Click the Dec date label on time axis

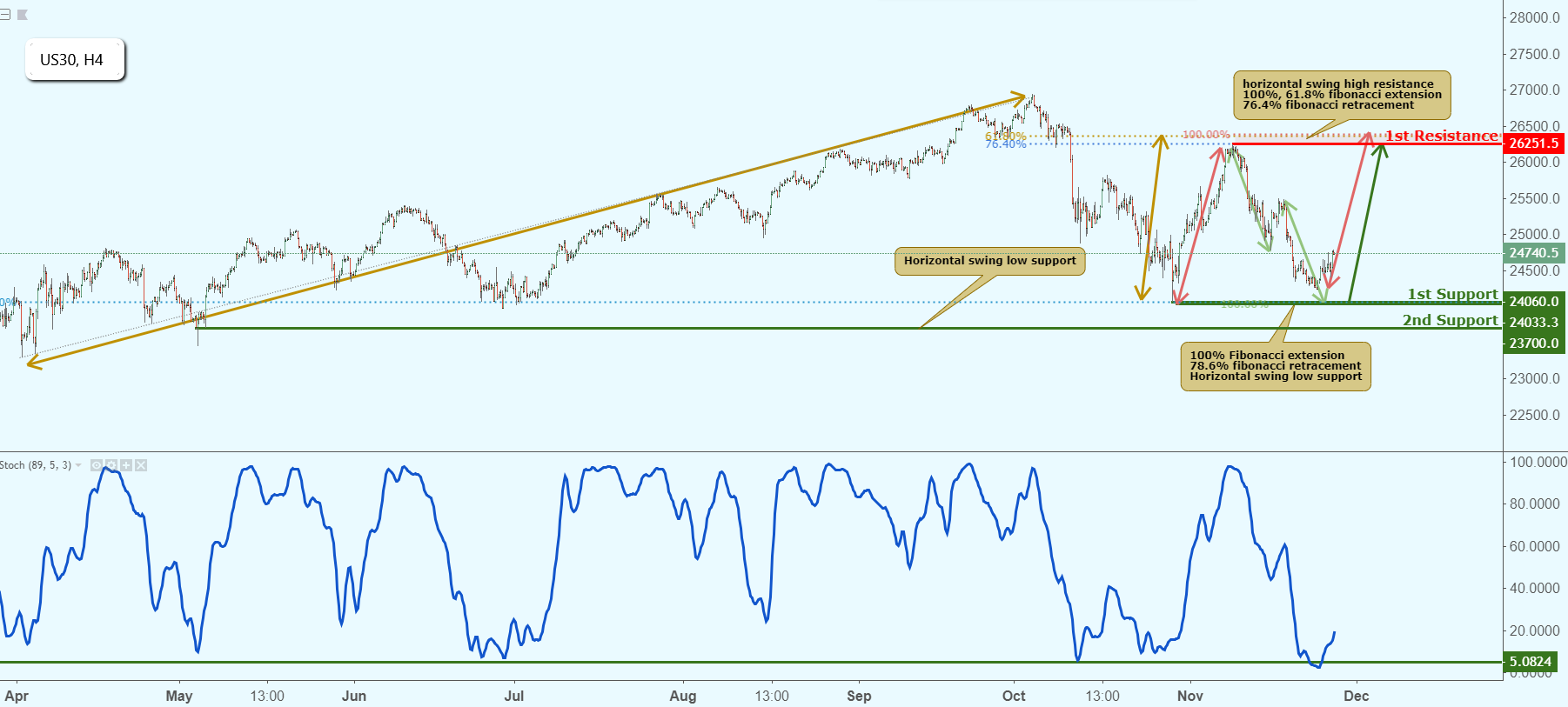pos(1357,696)
